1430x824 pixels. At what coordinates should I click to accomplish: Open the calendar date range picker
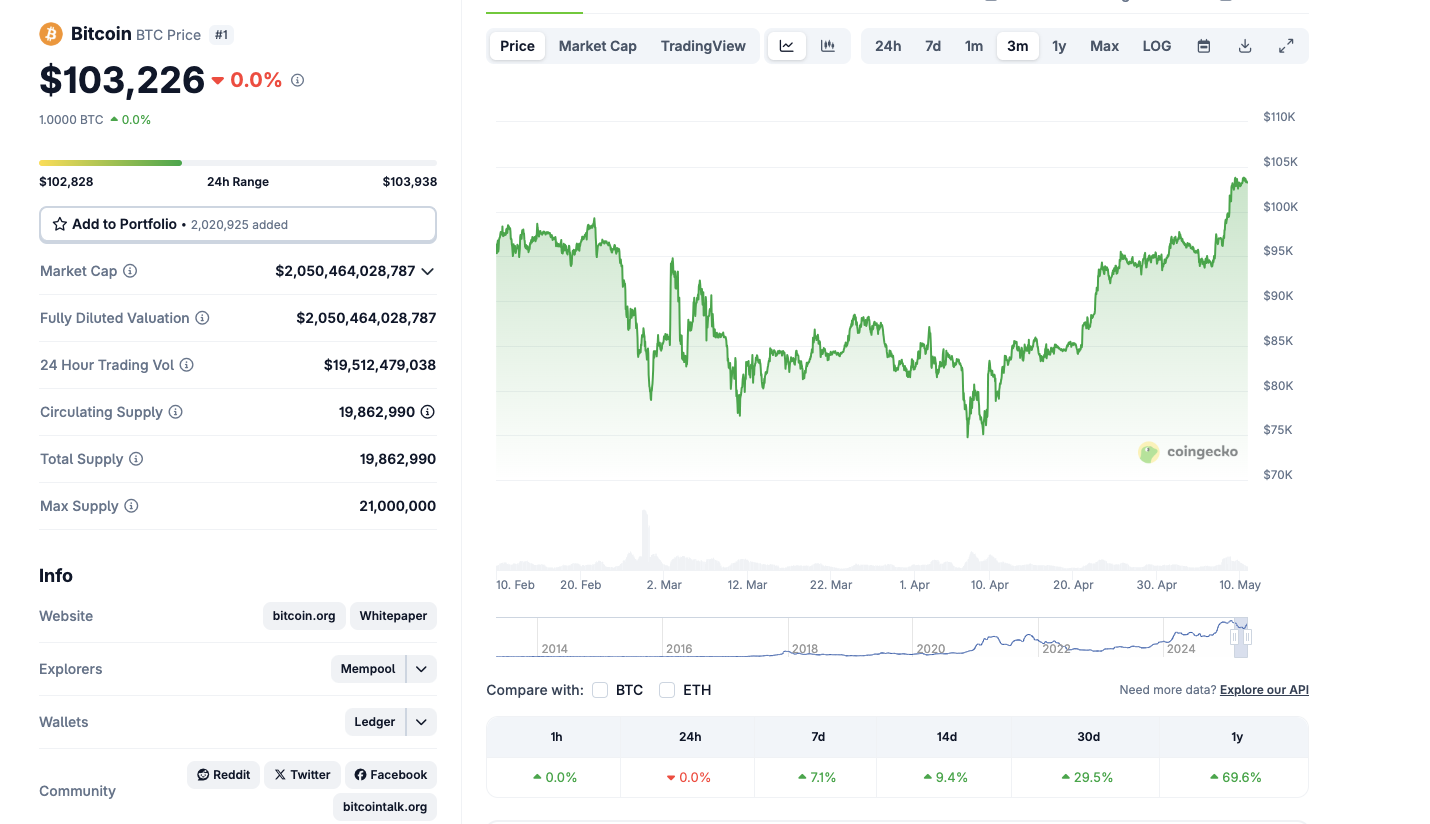(1204, 46)
